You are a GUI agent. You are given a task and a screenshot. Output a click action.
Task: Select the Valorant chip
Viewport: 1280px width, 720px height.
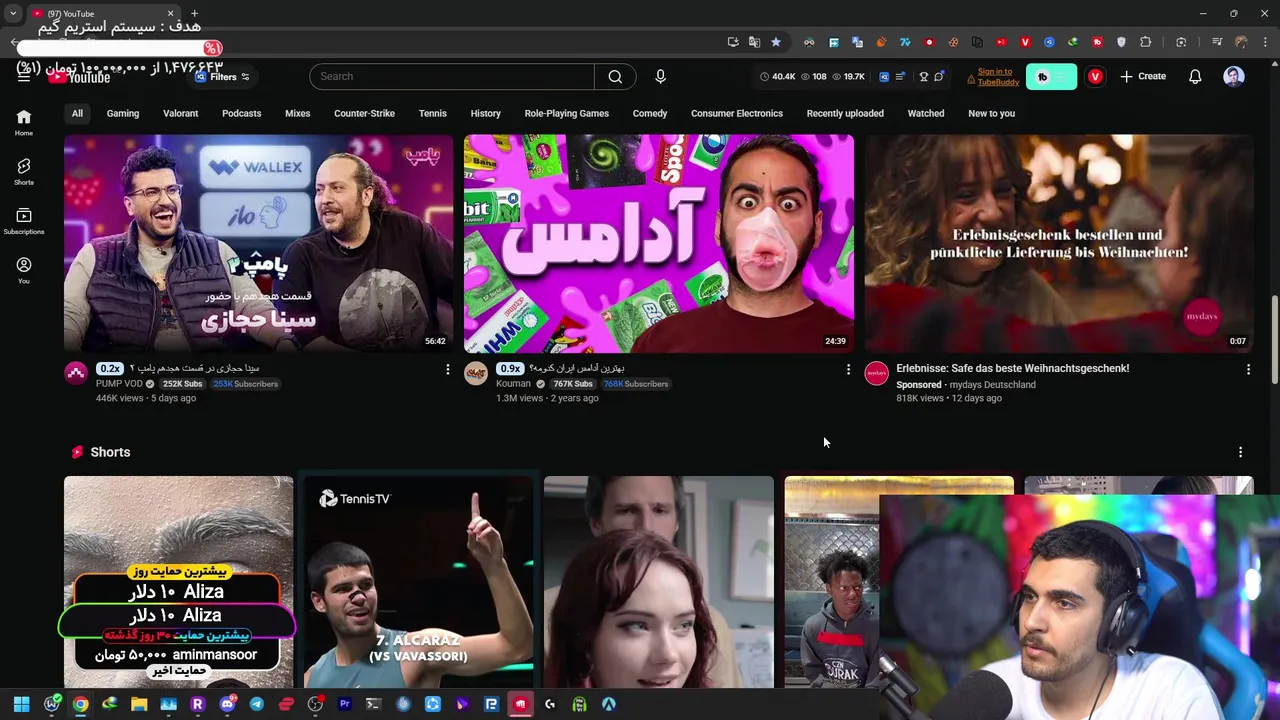(181, 113)
